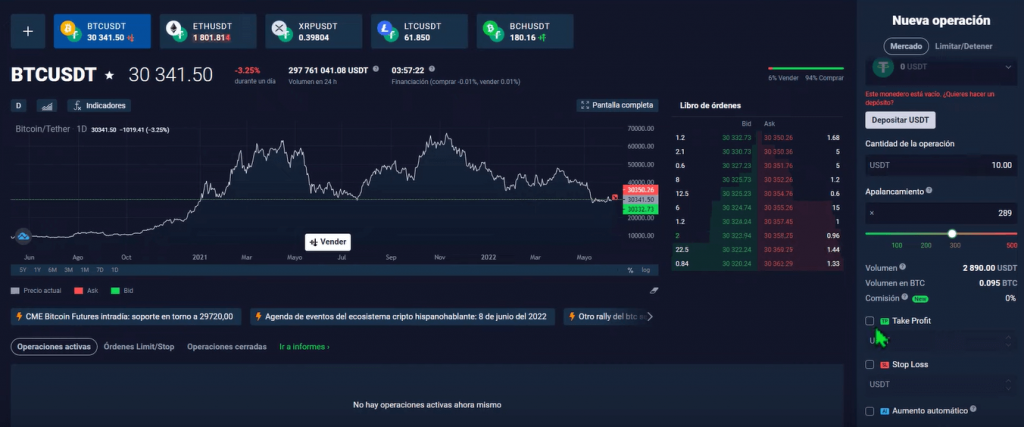Select Mercado order type
This screenshot has height=427, width=1024.
point(906,46)
